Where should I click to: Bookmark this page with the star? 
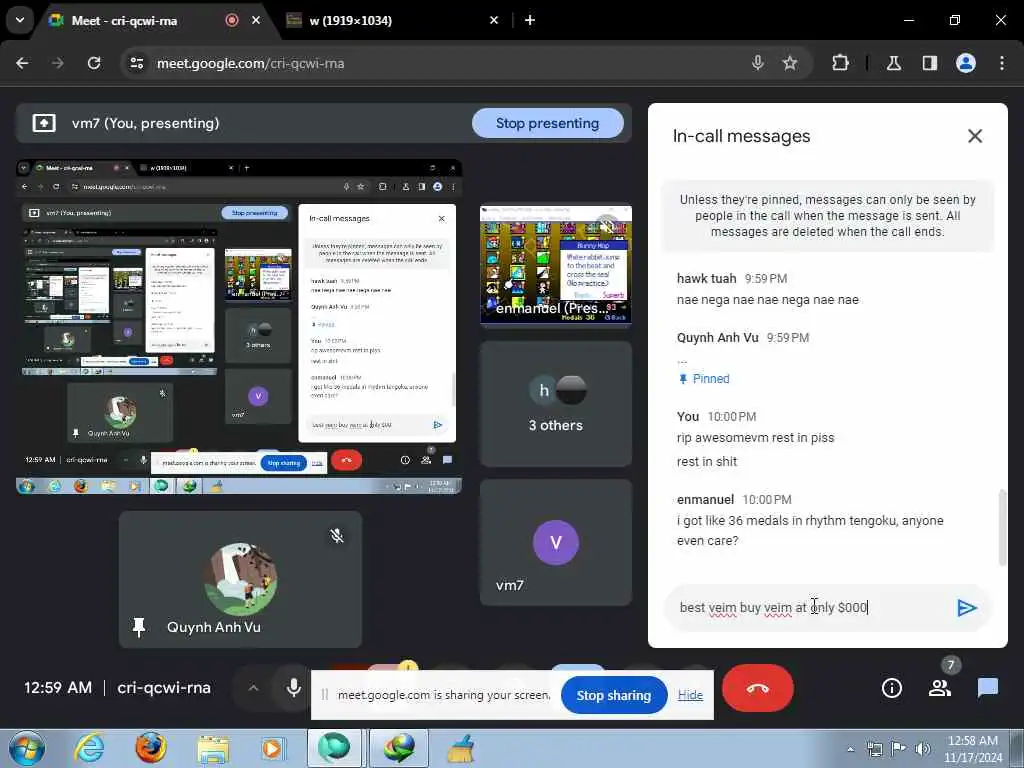[x=790, y=63]
